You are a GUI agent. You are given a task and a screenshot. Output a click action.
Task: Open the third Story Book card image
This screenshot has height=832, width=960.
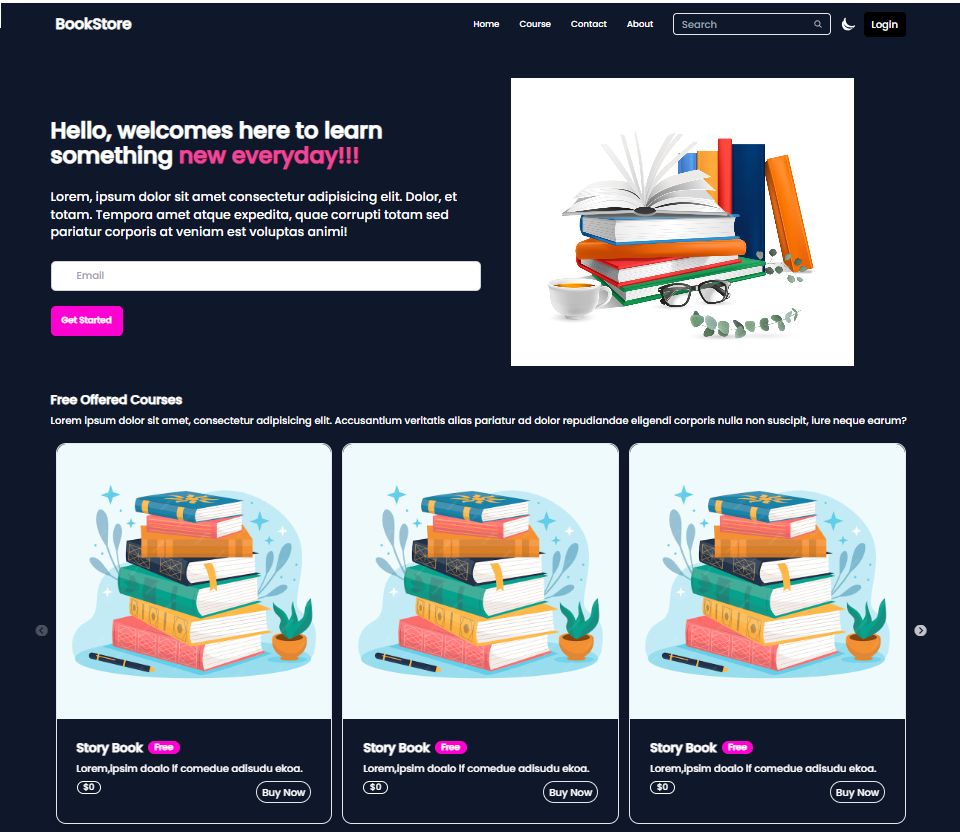767,581
